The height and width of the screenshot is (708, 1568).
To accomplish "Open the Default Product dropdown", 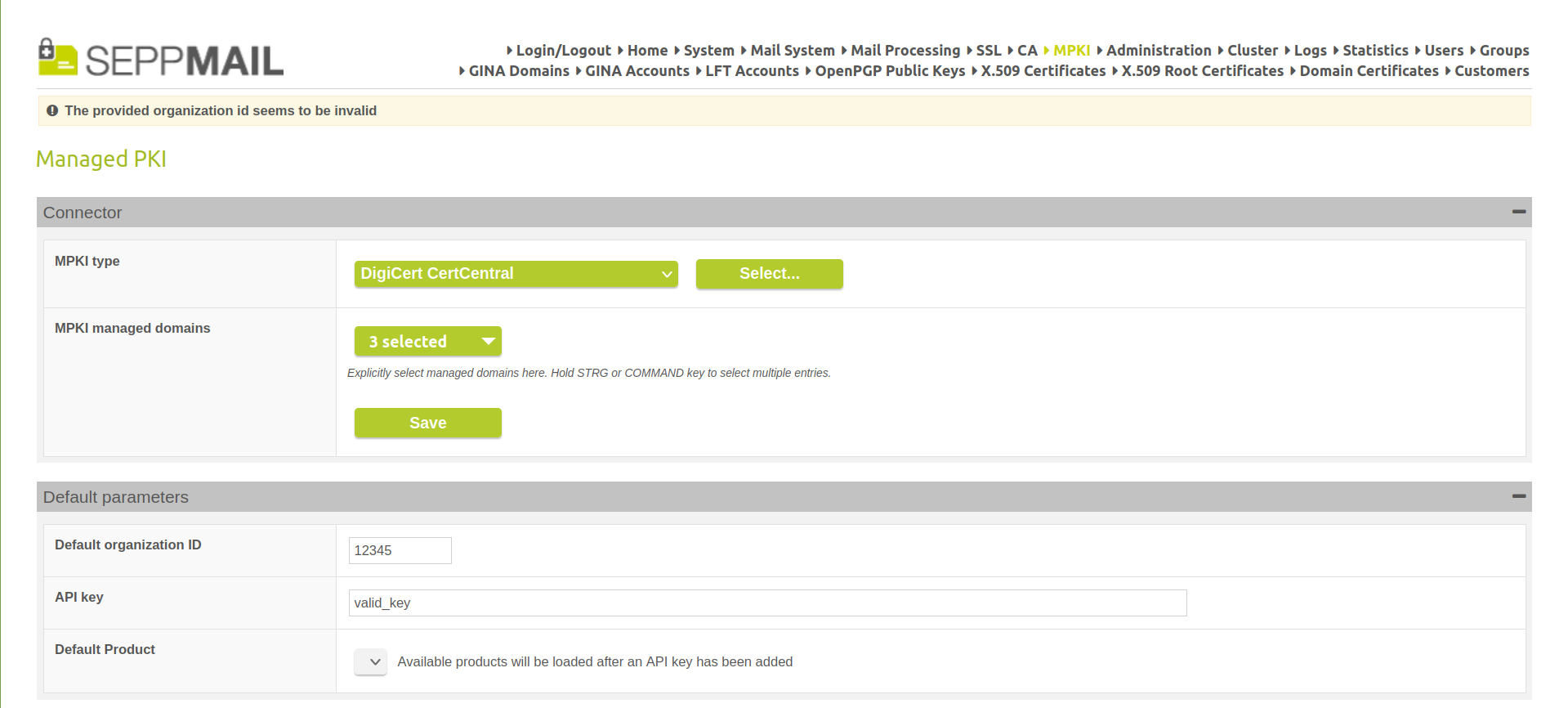I will (x=370, y=661).
